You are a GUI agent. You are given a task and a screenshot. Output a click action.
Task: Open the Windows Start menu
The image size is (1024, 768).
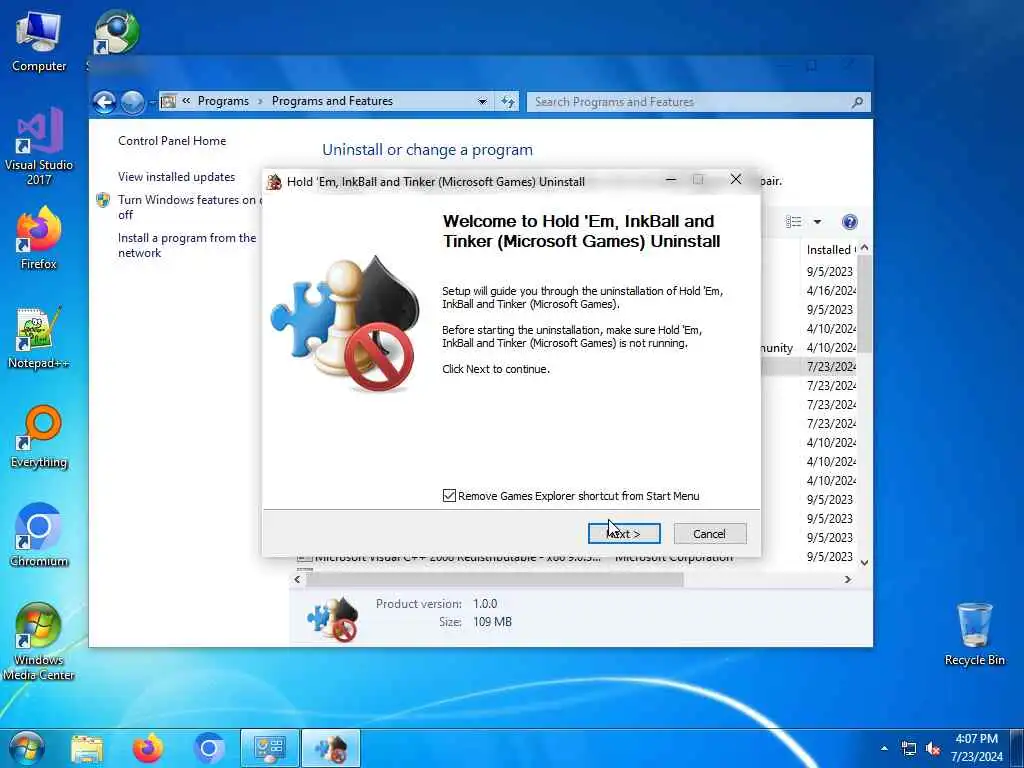[26, 748]
